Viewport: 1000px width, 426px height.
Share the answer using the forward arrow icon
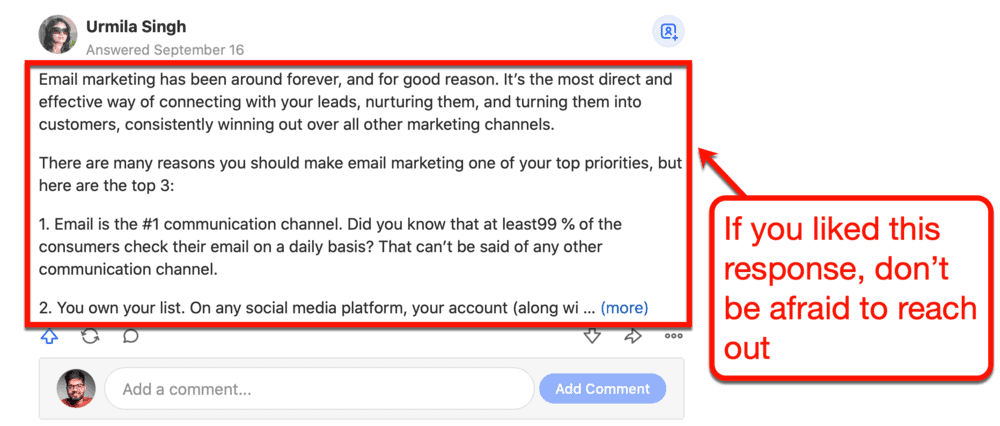coord(633,336)
